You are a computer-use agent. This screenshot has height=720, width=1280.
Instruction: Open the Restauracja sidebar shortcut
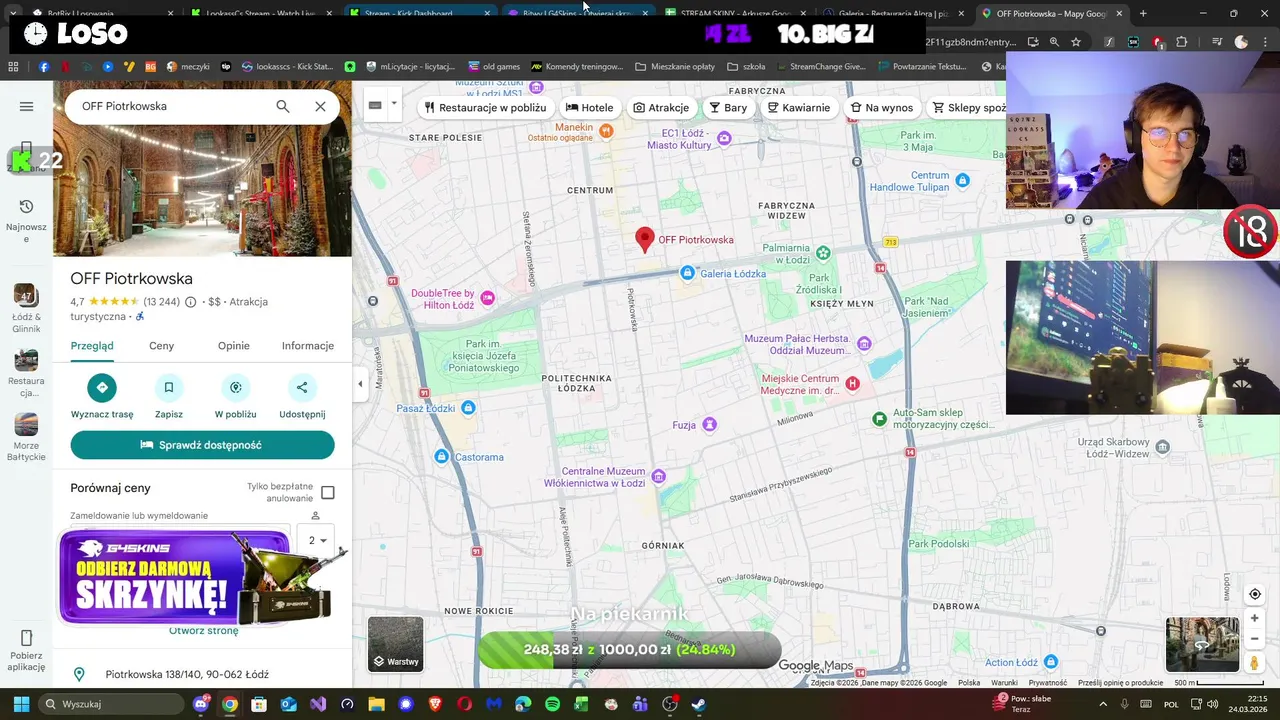coord(26,374)
